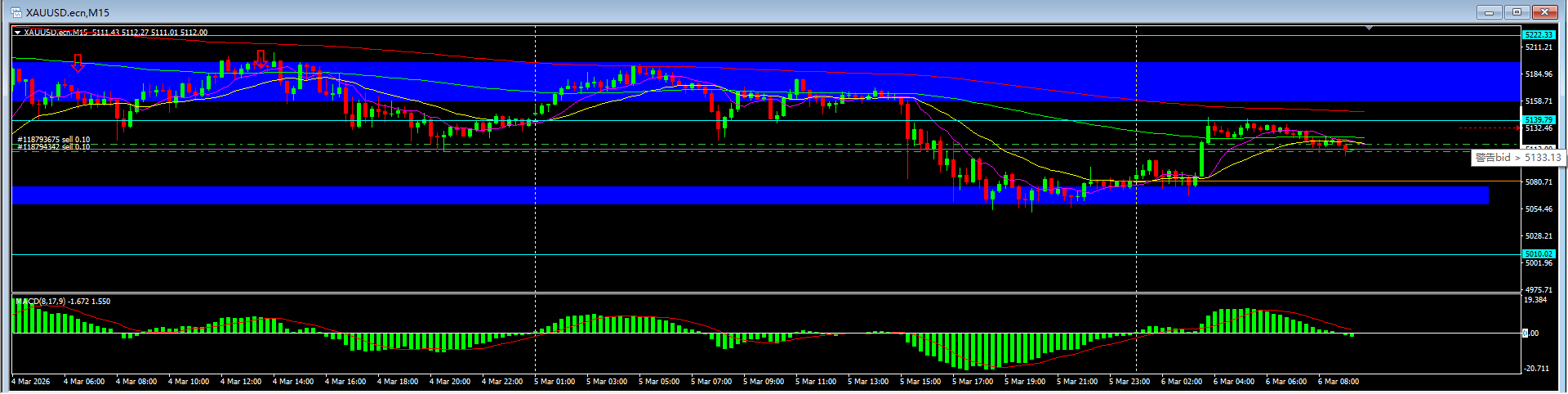Expand the one-click trading triangle beside XAUUSD.ecn,M15
Viewport: 1568px width, 394px height.
18,33
